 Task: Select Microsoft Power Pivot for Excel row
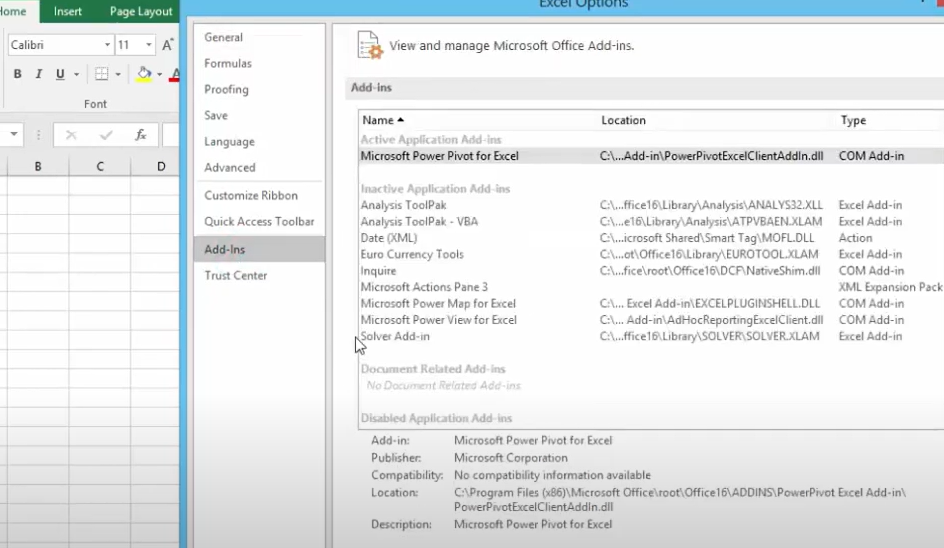651,156
